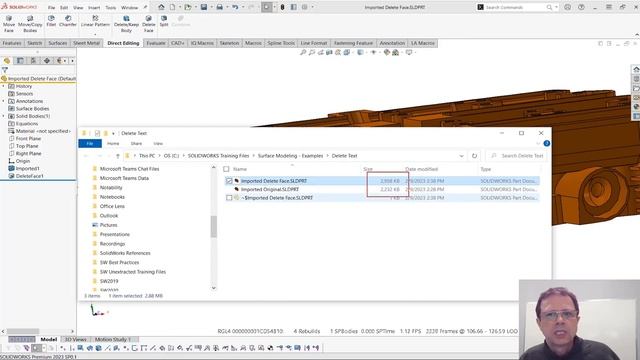Click the Open document toolbar icon
This screenshot has height=360, width=640.
pos(188,7)
